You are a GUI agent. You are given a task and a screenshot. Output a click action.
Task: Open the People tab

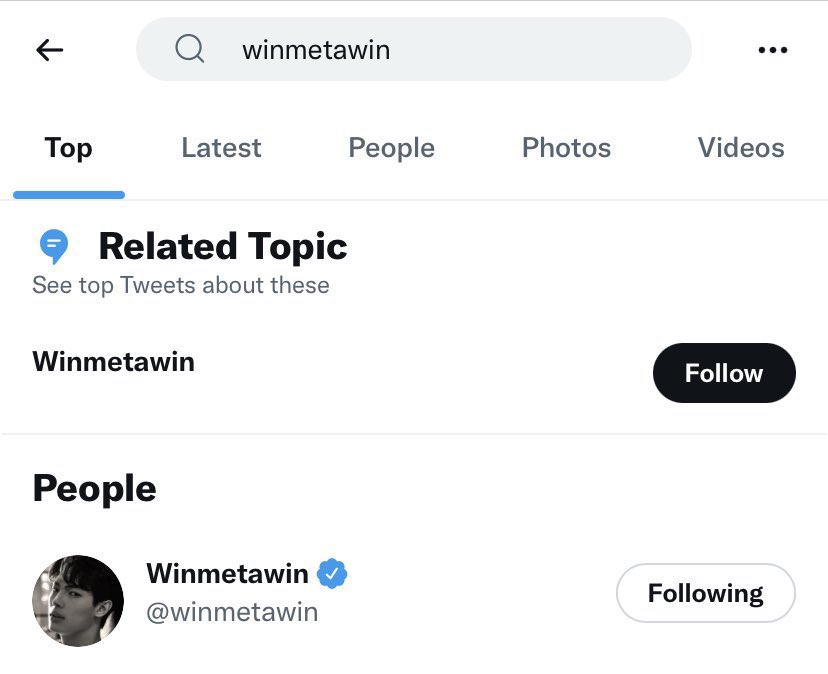click(391, 148)
